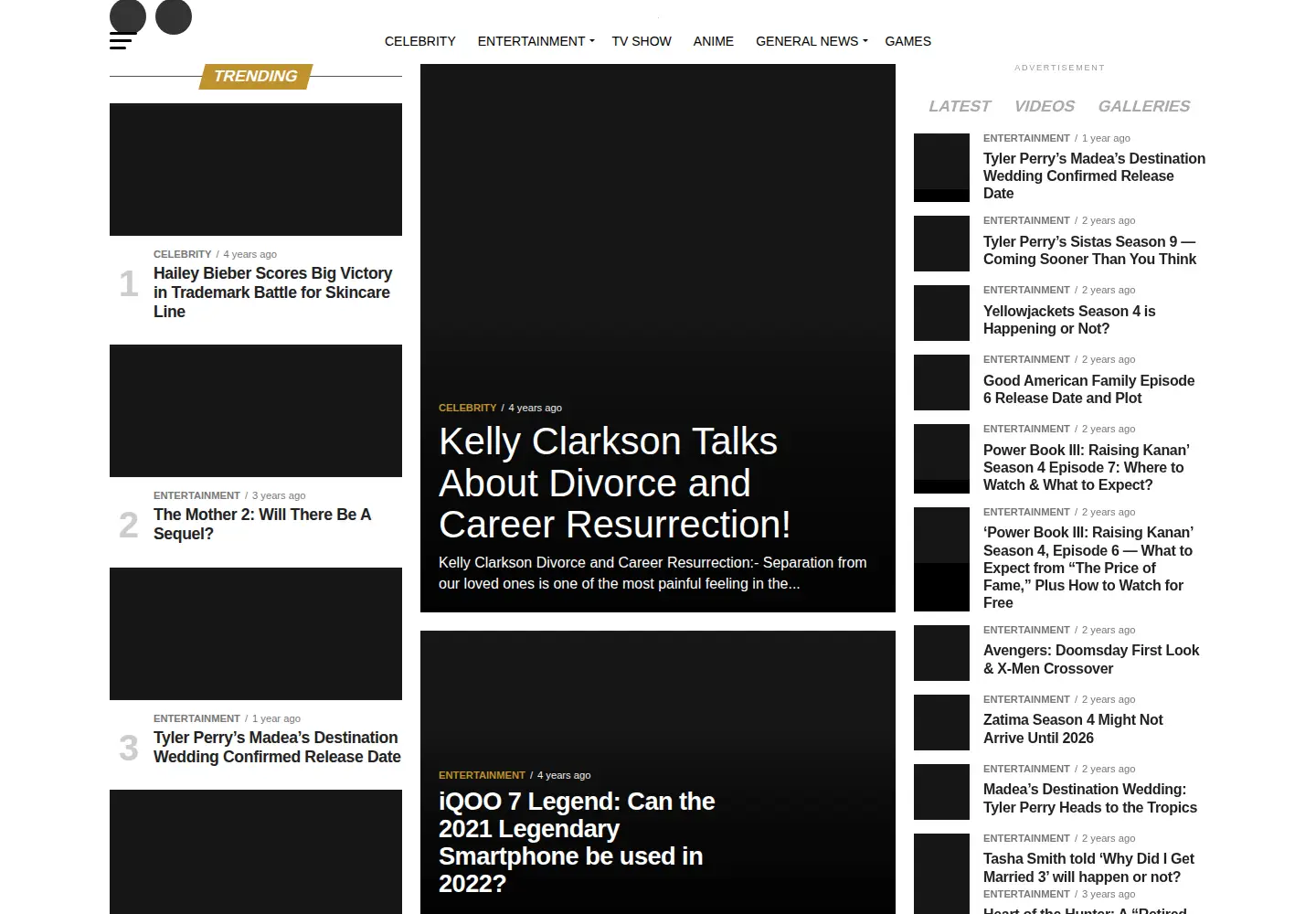This screenshot has width=1316, height=914.
Task: Click the Celebrity tag above Kelly Clarkson headline
Action: (468, 408)
